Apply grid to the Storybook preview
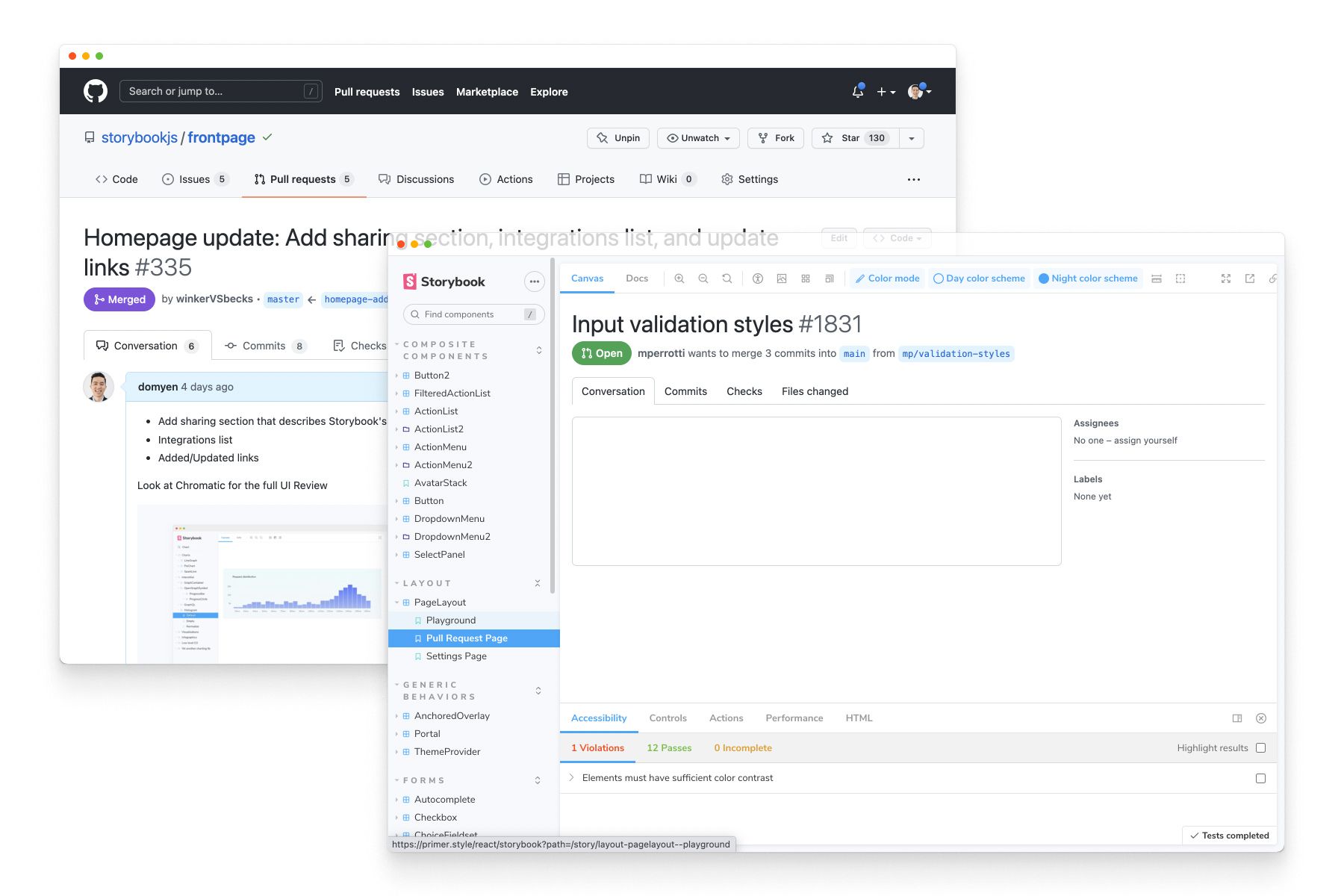The width and height of the screenshot is (1344, 896). 806,279
